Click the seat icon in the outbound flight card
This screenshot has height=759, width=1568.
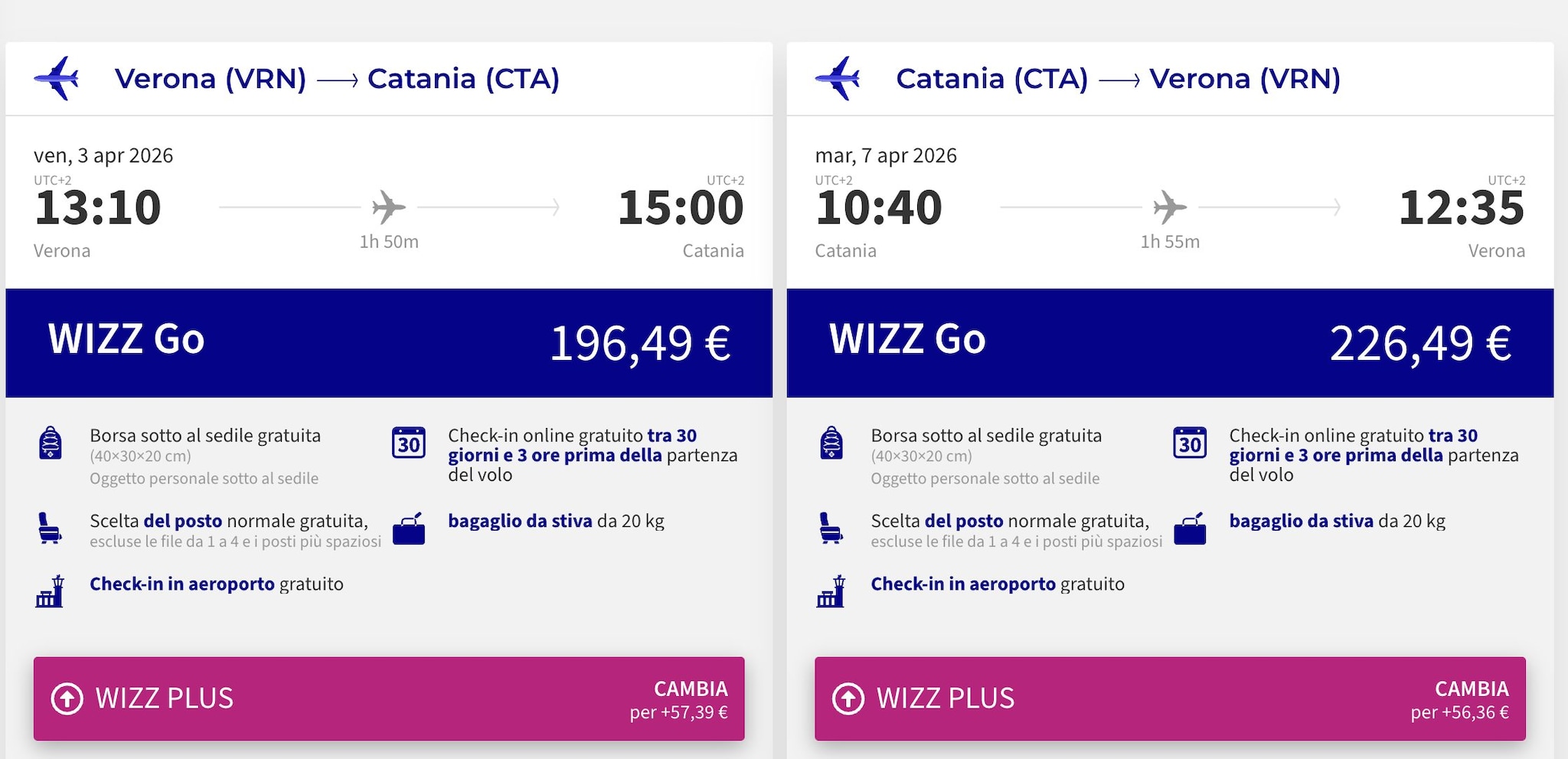pyautogui.click(x=50, y=528)
